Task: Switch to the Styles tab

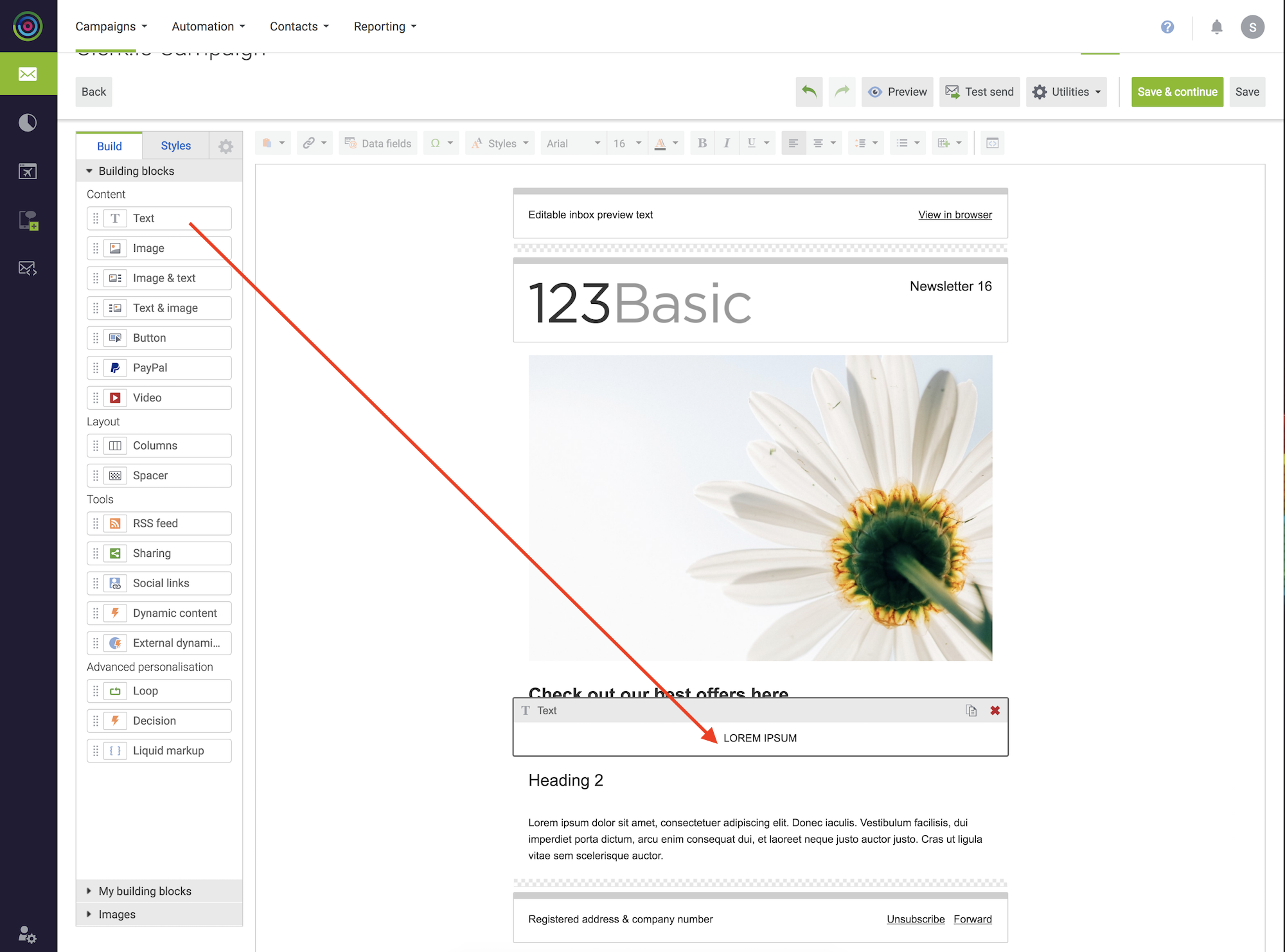Action: point(175,146)
